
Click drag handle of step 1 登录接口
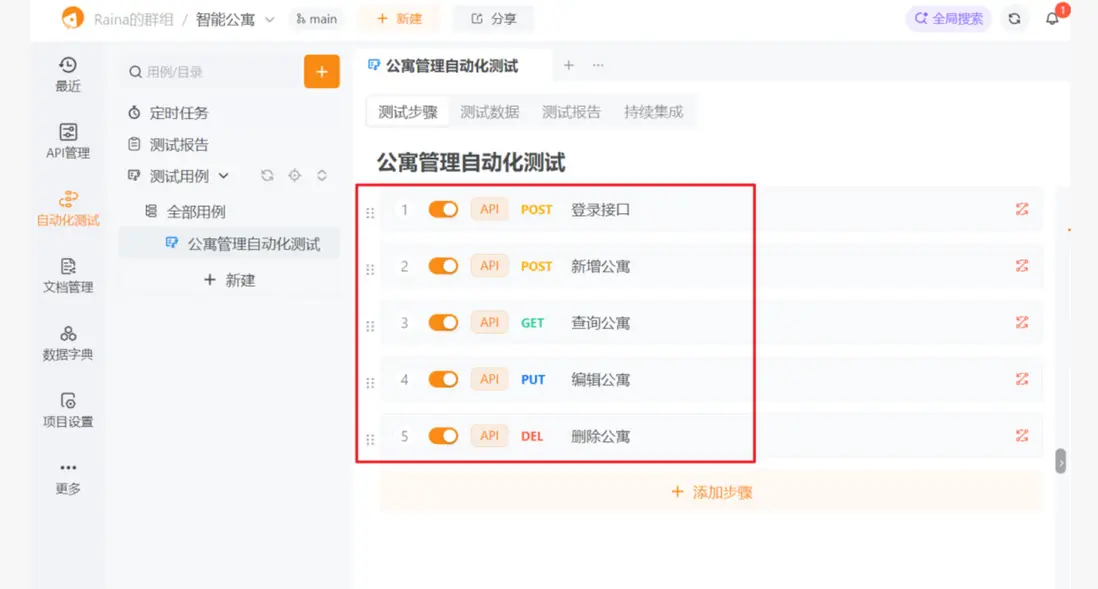(370, 213)
